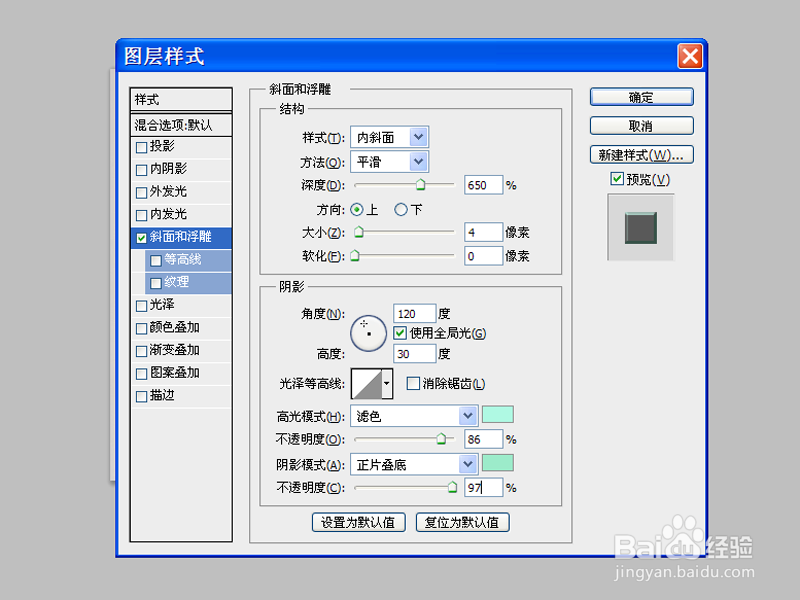Click the 大小 size value field
The image size is (800, 600).
(483, 232)
